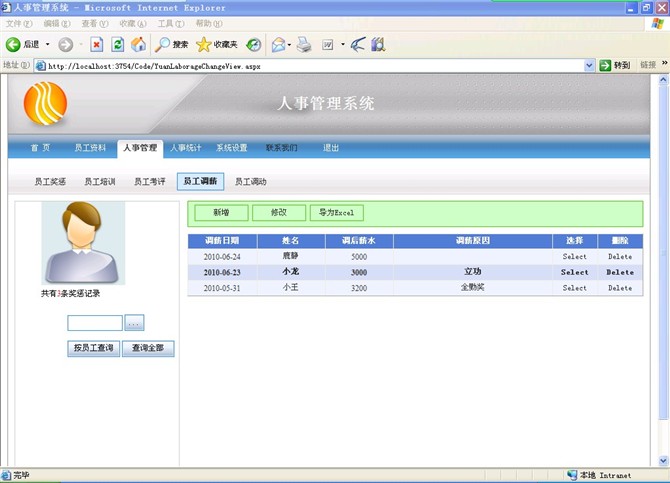Go to 首页 navigation tab
Screen dimensions: 670x483
click(x=40, y=148)
